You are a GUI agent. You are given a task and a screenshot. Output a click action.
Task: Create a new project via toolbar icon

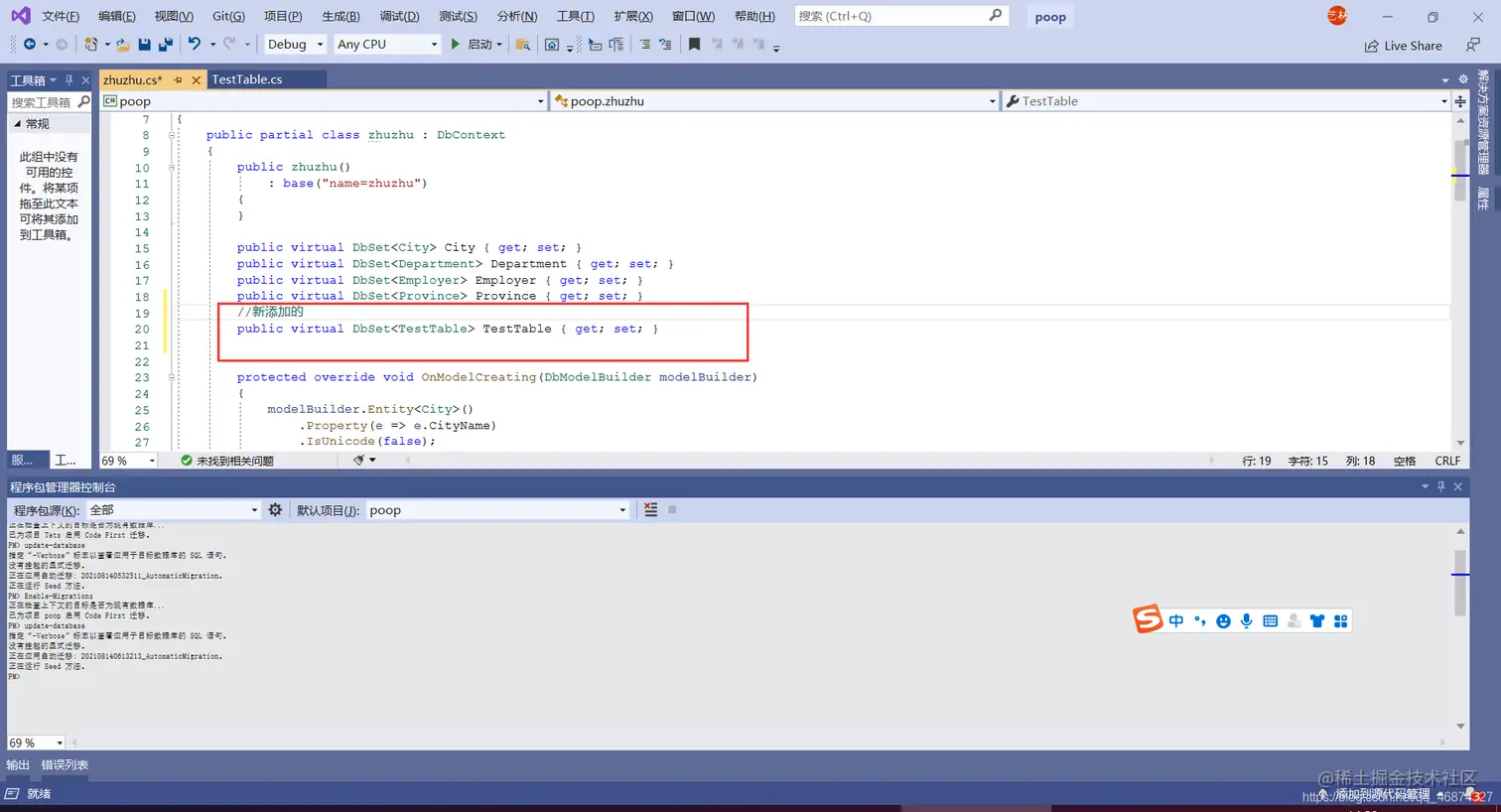pyautogui.click(x=90, y=44)
